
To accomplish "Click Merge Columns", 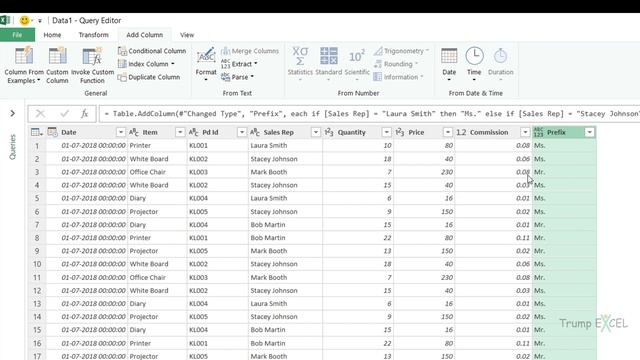I will pyautogui.click(x=250, y=51).
